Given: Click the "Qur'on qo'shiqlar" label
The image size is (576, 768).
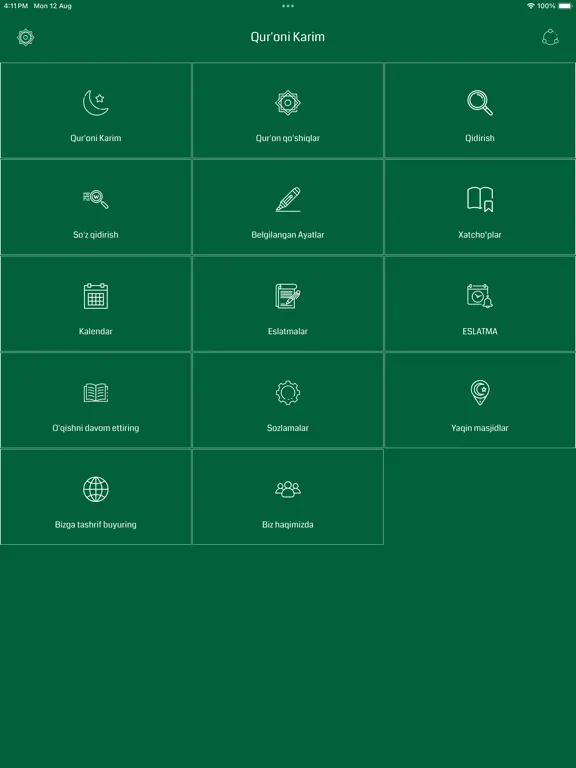Looking at the screenshot, I should pos(288,138).
